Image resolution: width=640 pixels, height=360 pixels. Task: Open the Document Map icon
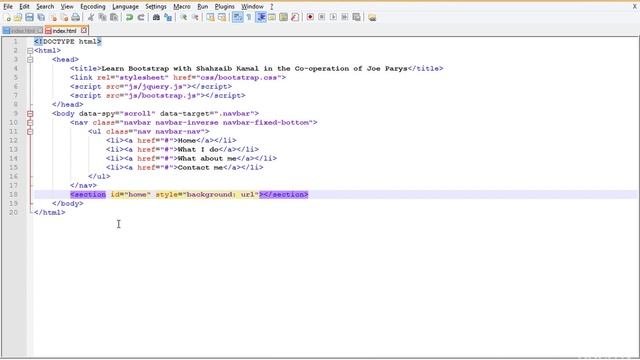click(x=283, y=17)
